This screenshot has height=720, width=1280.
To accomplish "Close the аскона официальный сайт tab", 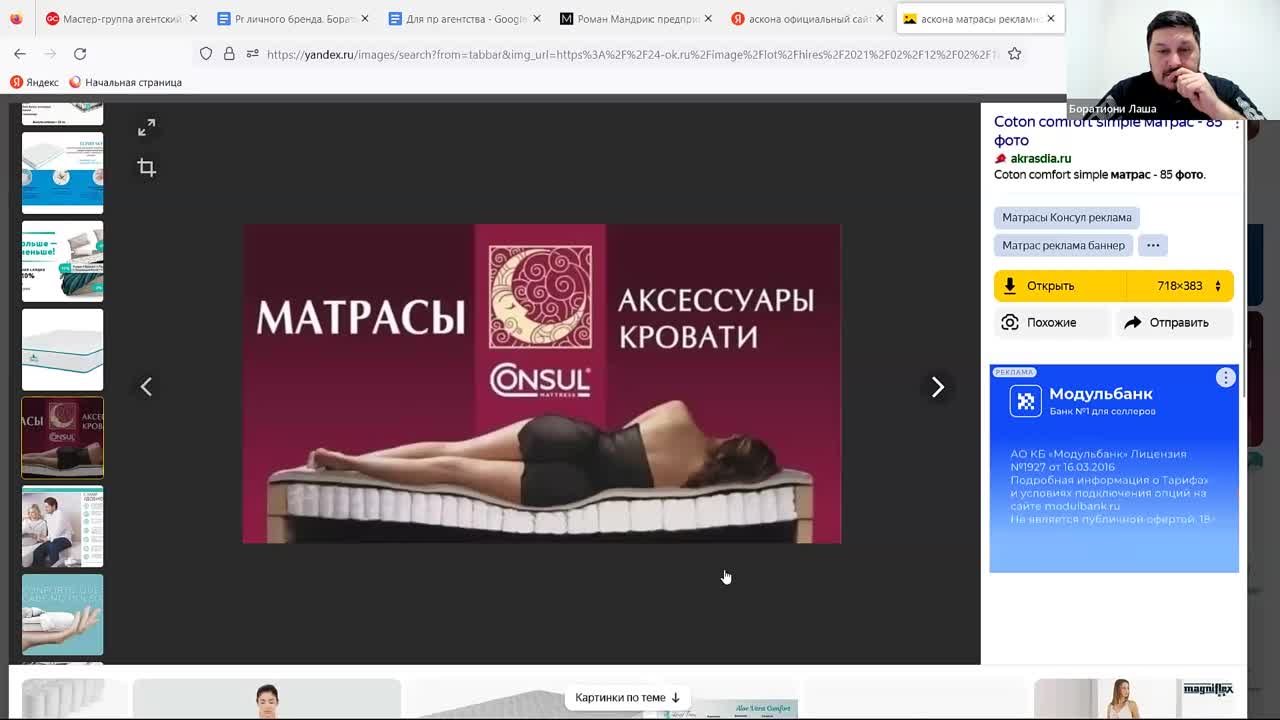I will [x=880, y=18].
